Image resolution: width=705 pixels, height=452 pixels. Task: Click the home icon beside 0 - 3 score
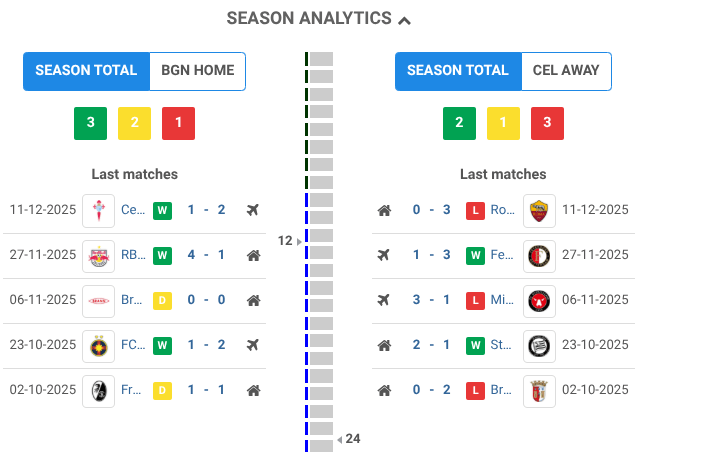pyautogui.click(x=384, y=210)
